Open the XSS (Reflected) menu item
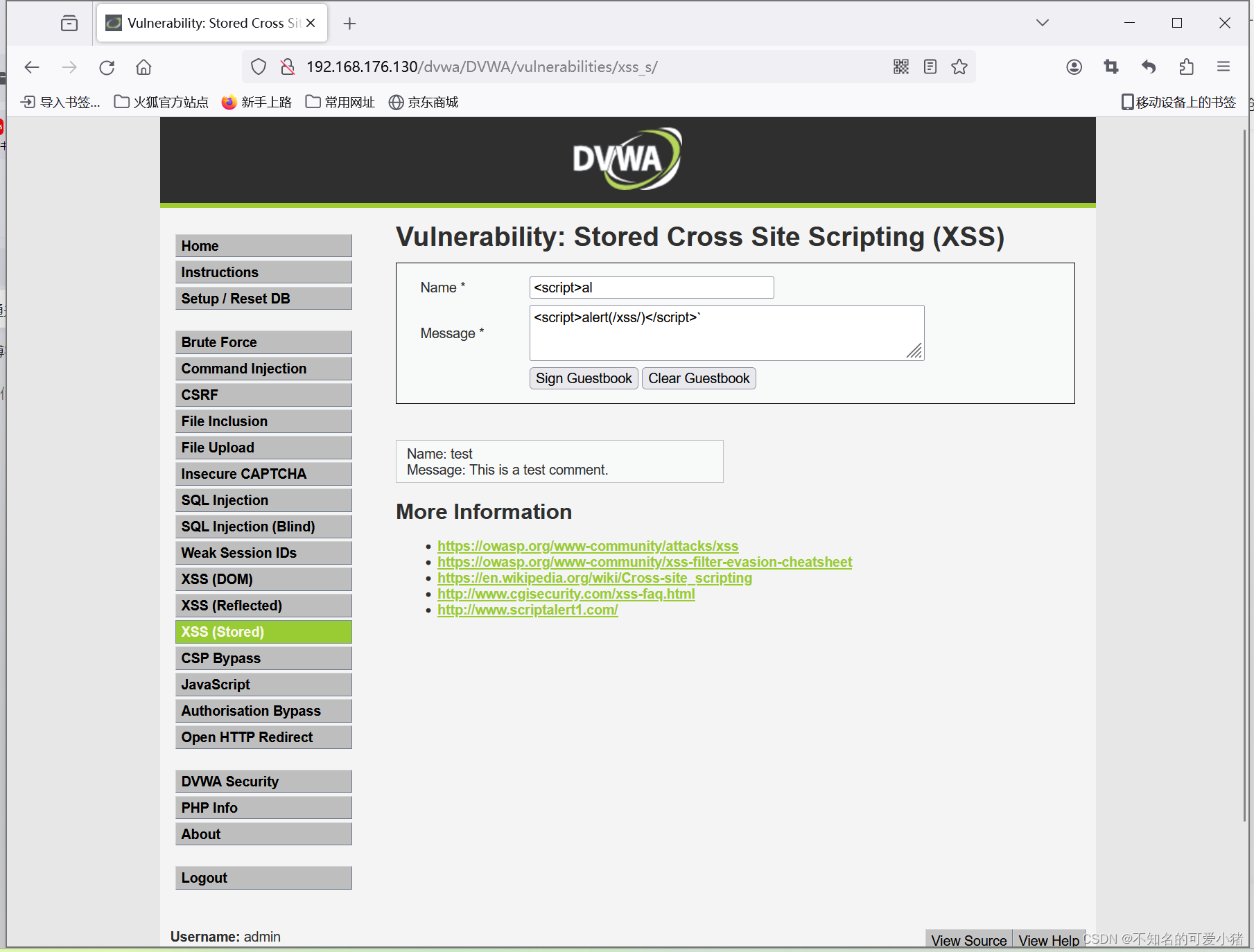 click(x=263, y=606)
